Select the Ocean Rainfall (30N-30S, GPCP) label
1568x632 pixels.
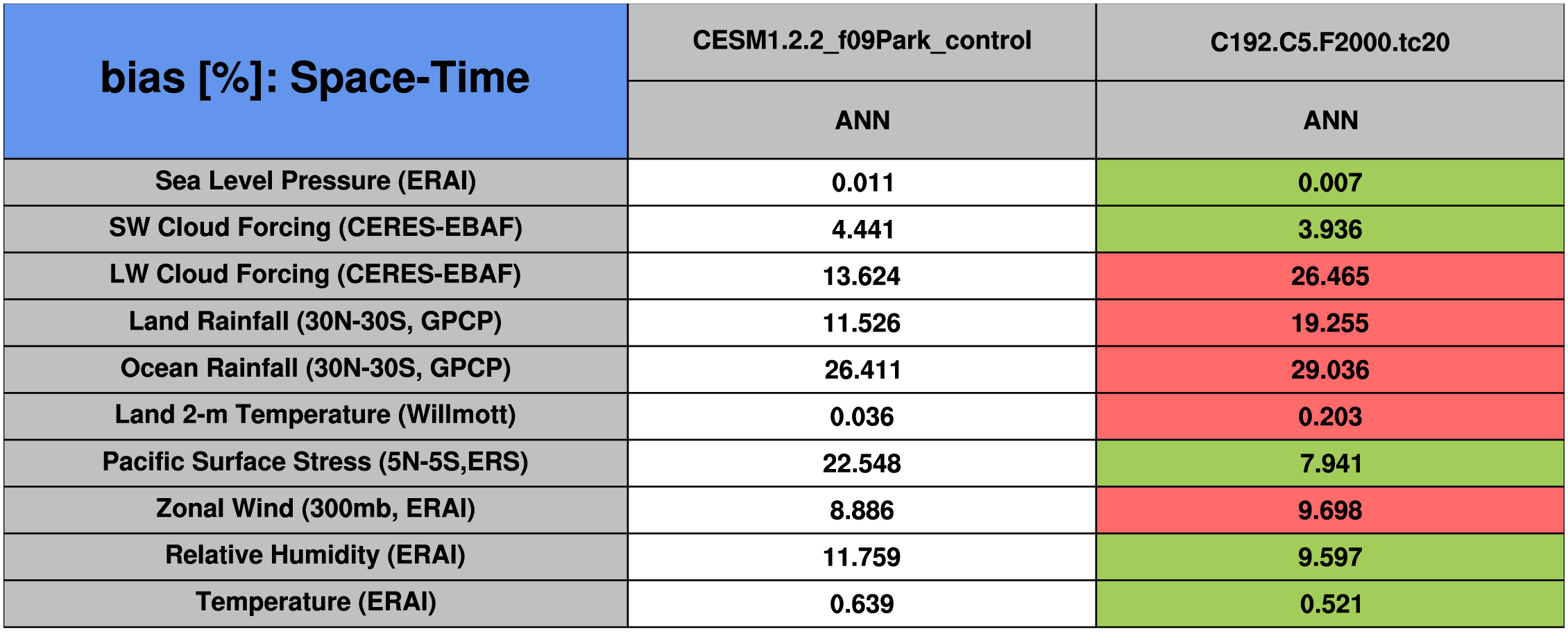315,368
